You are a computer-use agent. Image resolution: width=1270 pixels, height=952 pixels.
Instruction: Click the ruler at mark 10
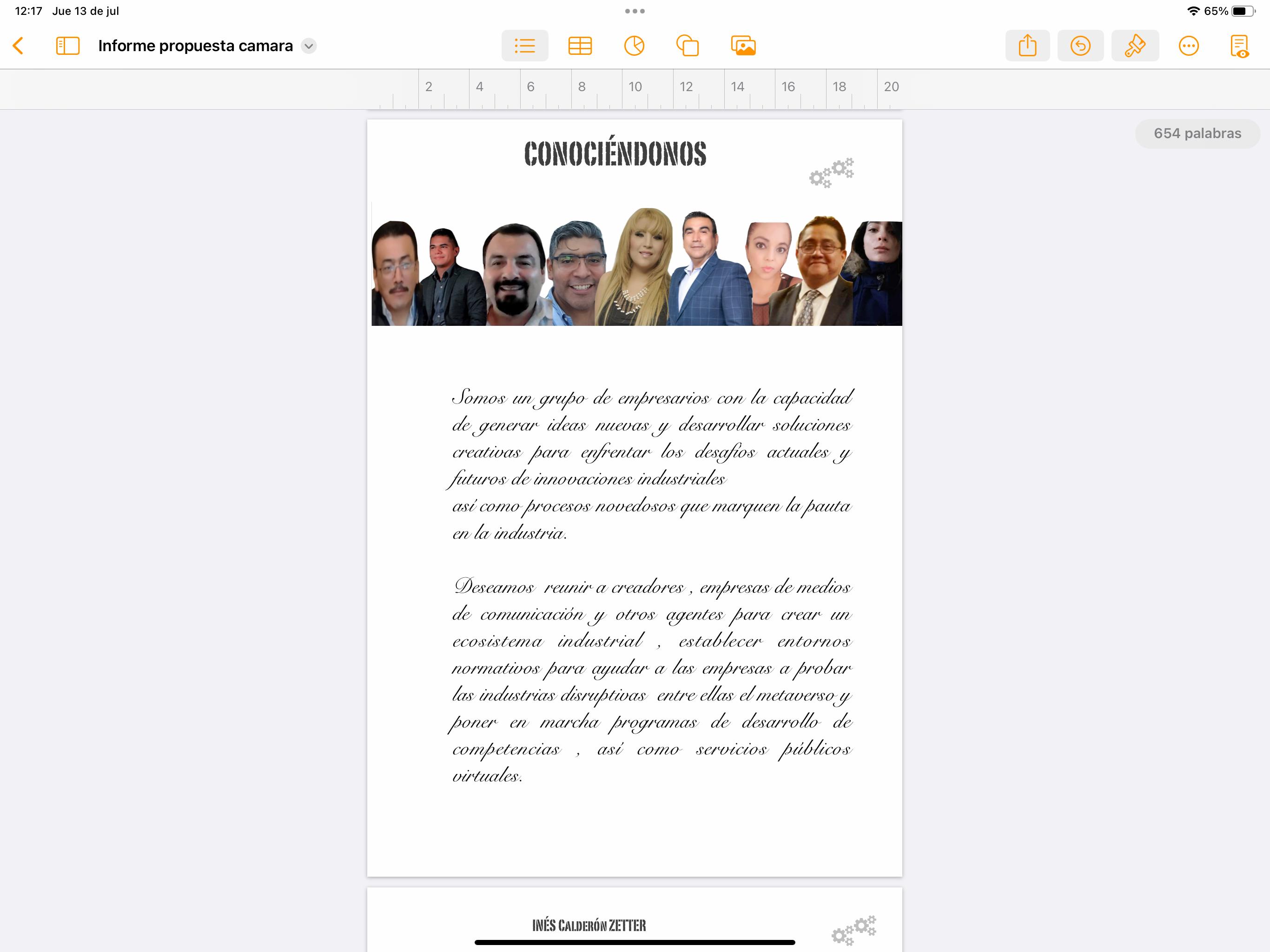(635, 87)
